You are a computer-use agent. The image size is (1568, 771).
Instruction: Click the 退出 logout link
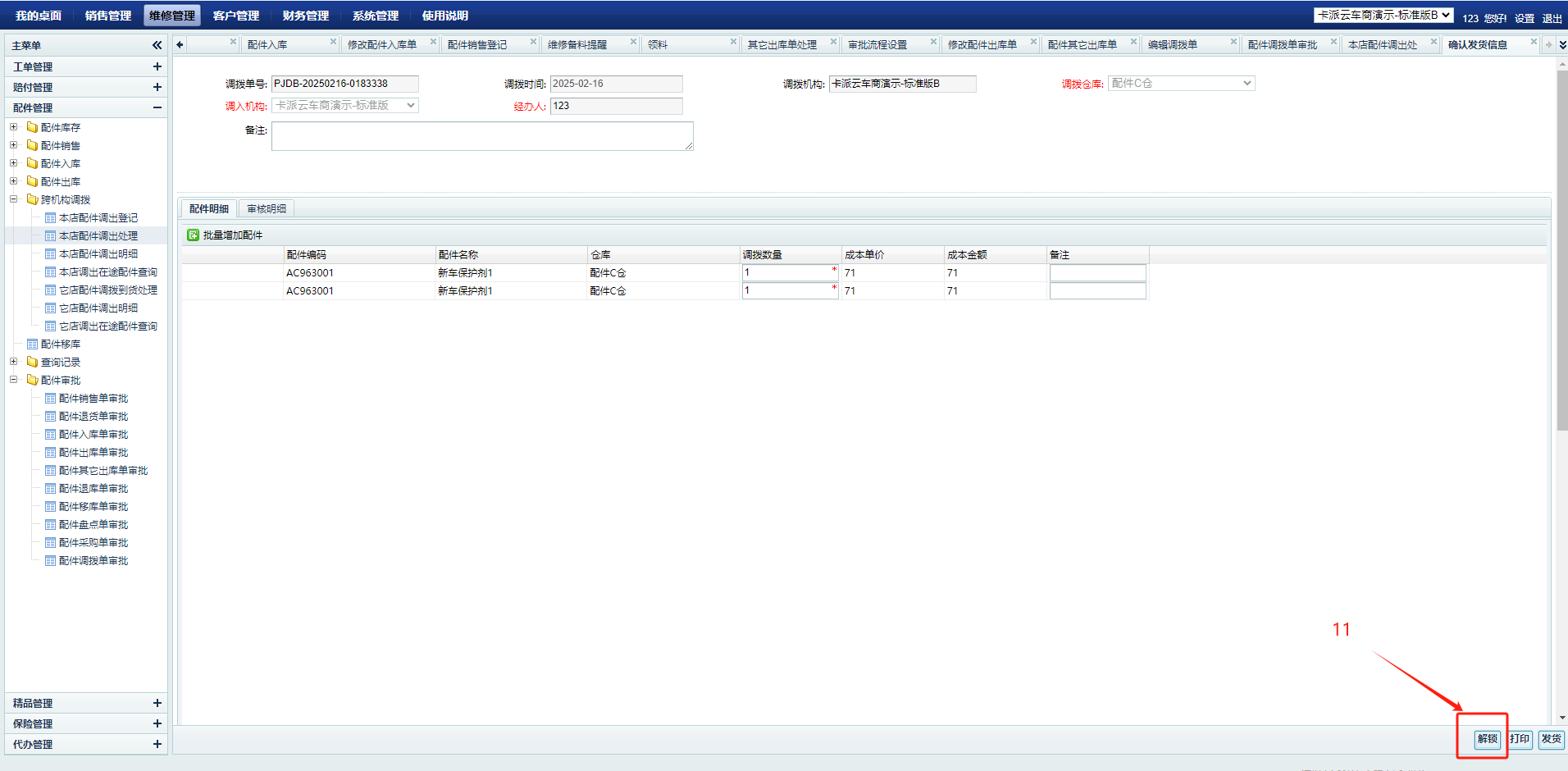(1552, 18)
